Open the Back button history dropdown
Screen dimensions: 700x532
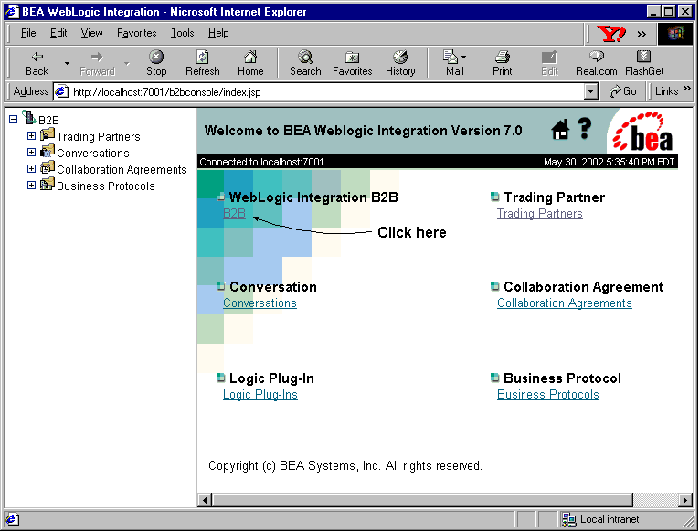(67, 63)
